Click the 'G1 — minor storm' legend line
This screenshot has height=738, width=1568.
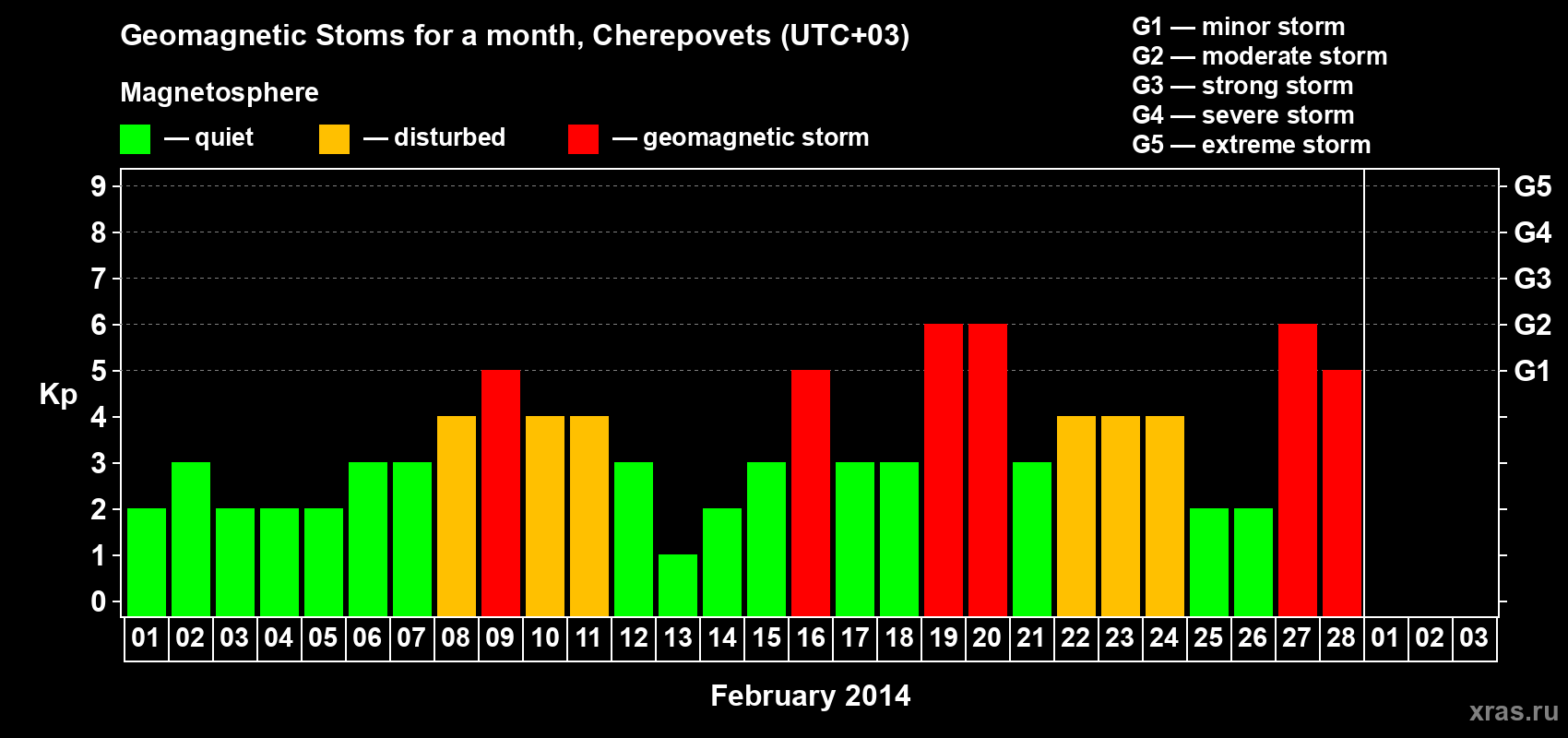point(1239,27)
